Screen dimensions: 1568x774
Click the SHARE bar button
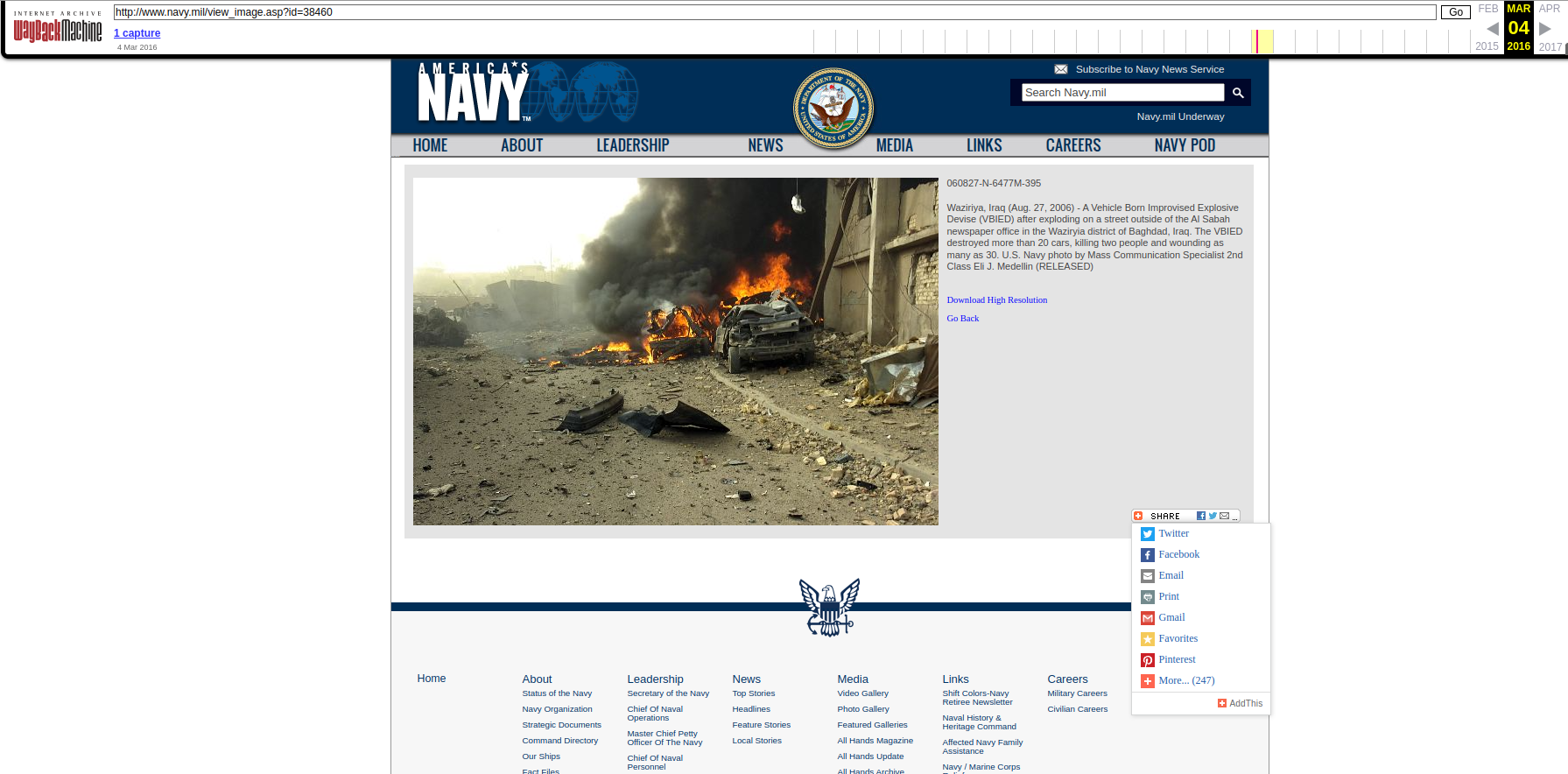pos(1185,516)
